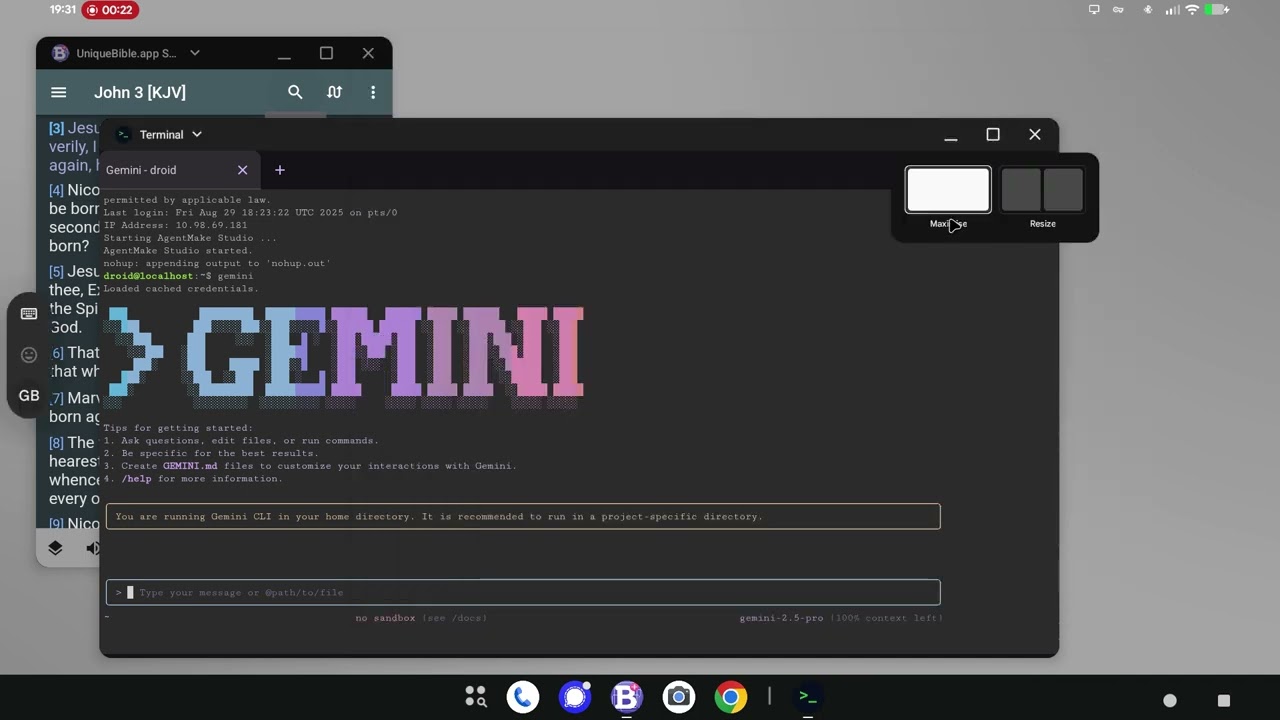This screenshot has height=720, width=1280.
Task: Maximize the UniqueBible.app window
Action: (326, 53)
